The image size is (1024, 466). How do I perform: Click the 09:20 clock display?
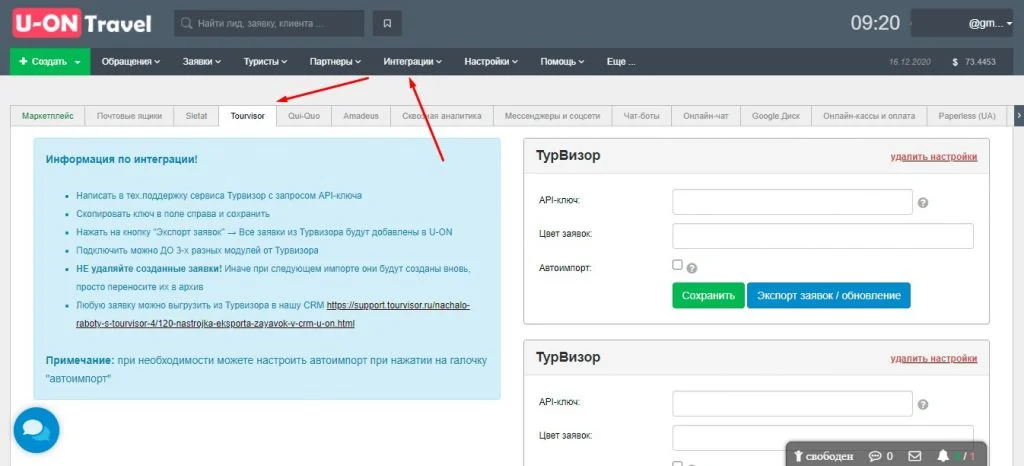click(x=875, y=23)
